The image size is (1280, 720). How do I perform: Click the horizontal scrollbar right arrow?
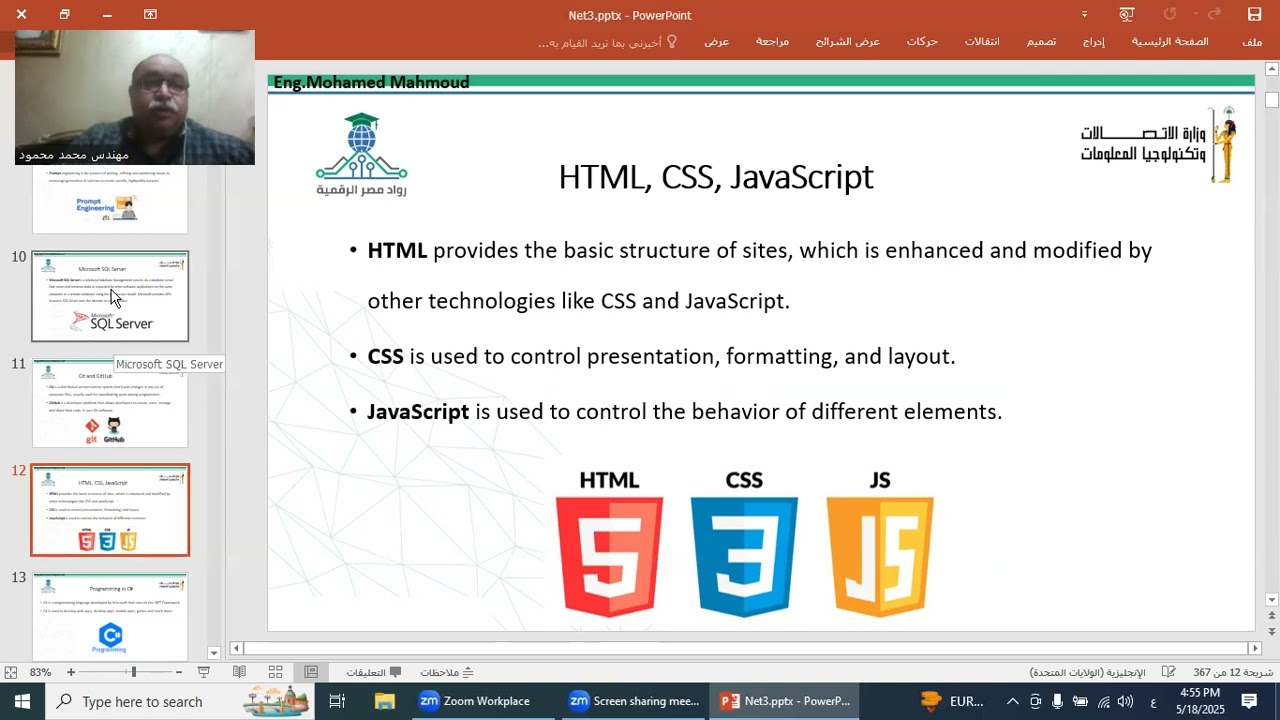(1255, 648)
